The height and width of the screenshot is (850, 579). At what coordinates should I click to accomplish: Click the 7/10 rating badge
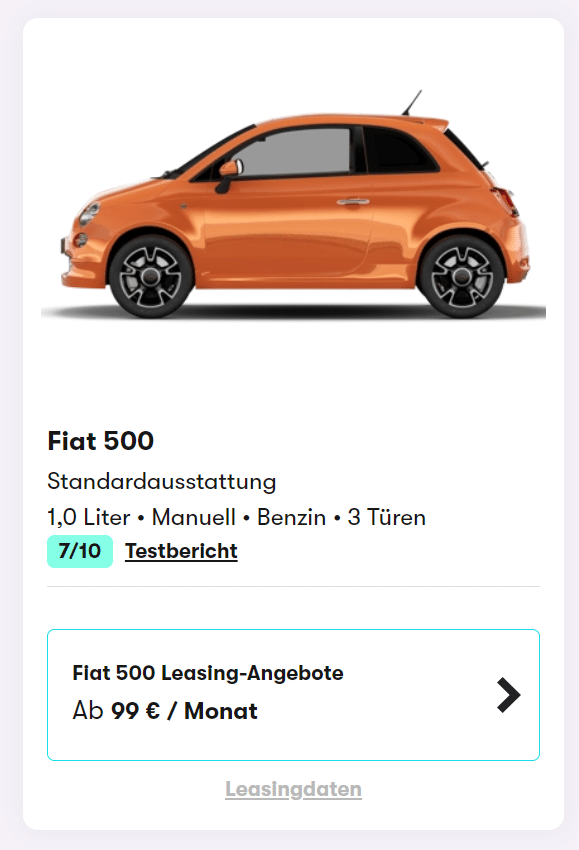point(80,551)
